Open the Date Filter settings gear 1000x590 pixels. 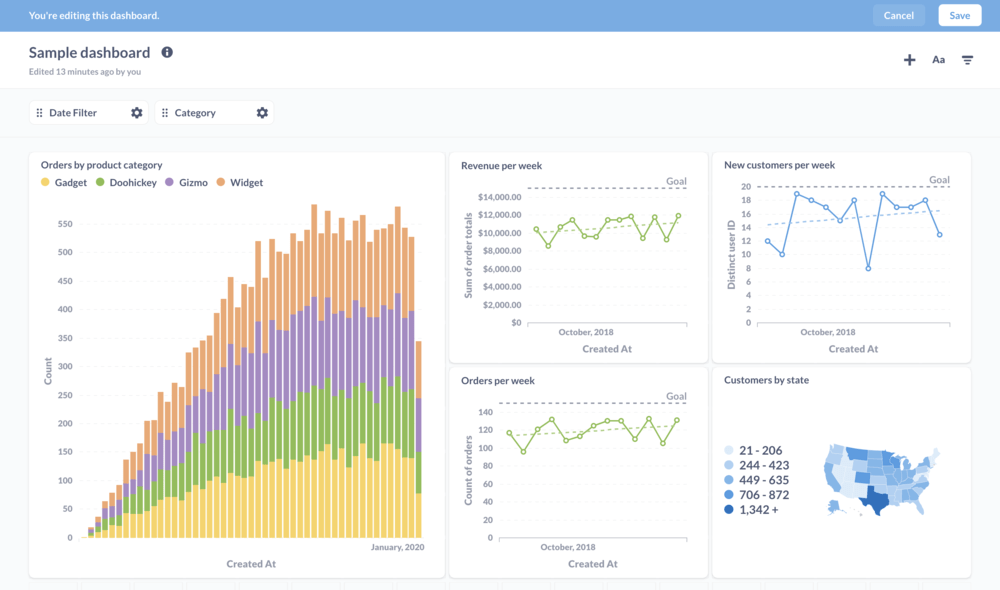(136, 113)
